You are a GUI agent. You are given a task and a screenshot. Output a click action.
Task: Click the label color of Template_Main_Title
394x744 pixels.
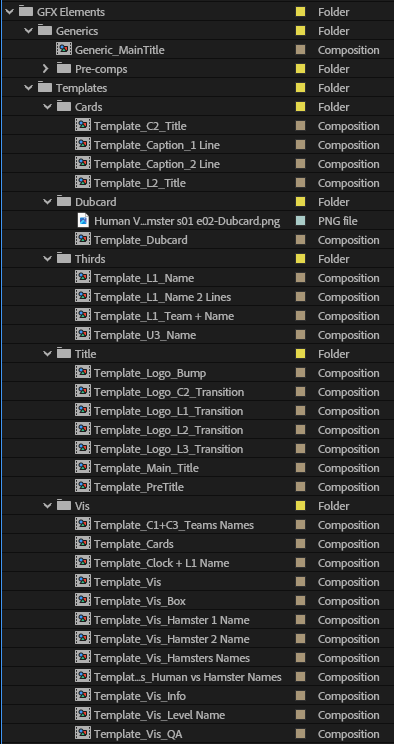[300, 468]
